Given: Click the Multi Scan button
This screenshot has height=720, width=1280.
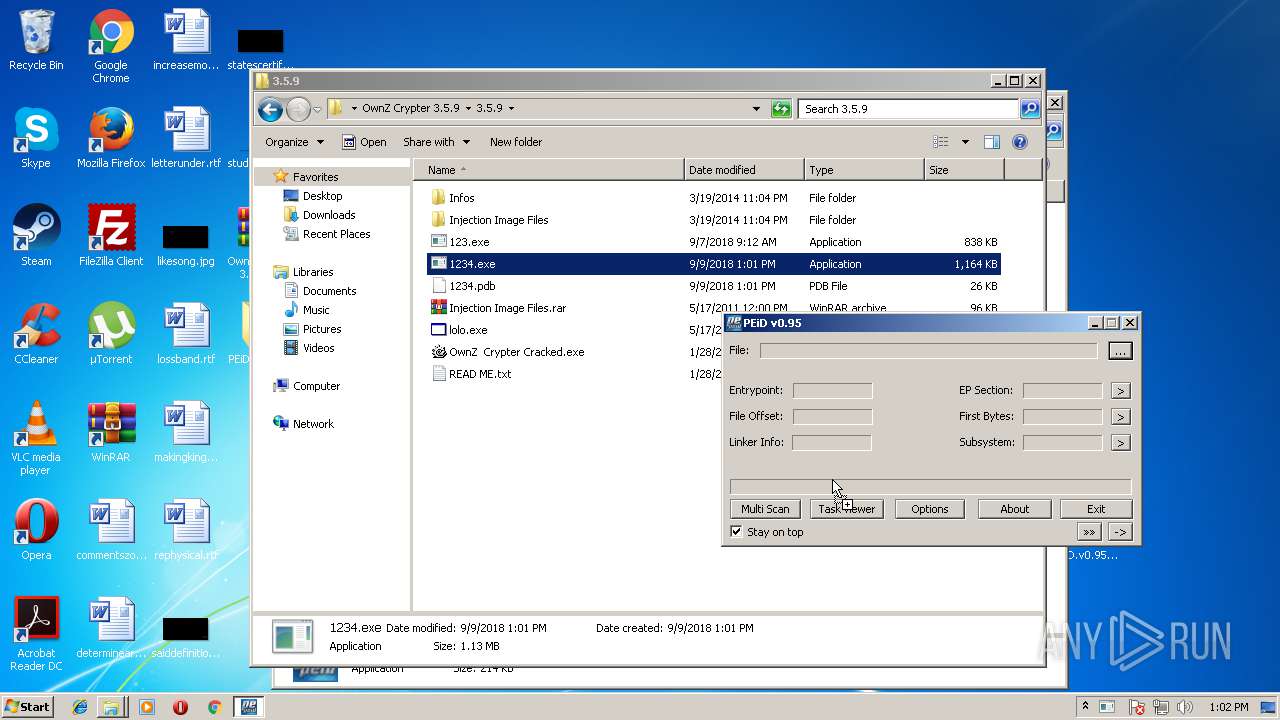Looking at the screenshot, I should [765, 509].
